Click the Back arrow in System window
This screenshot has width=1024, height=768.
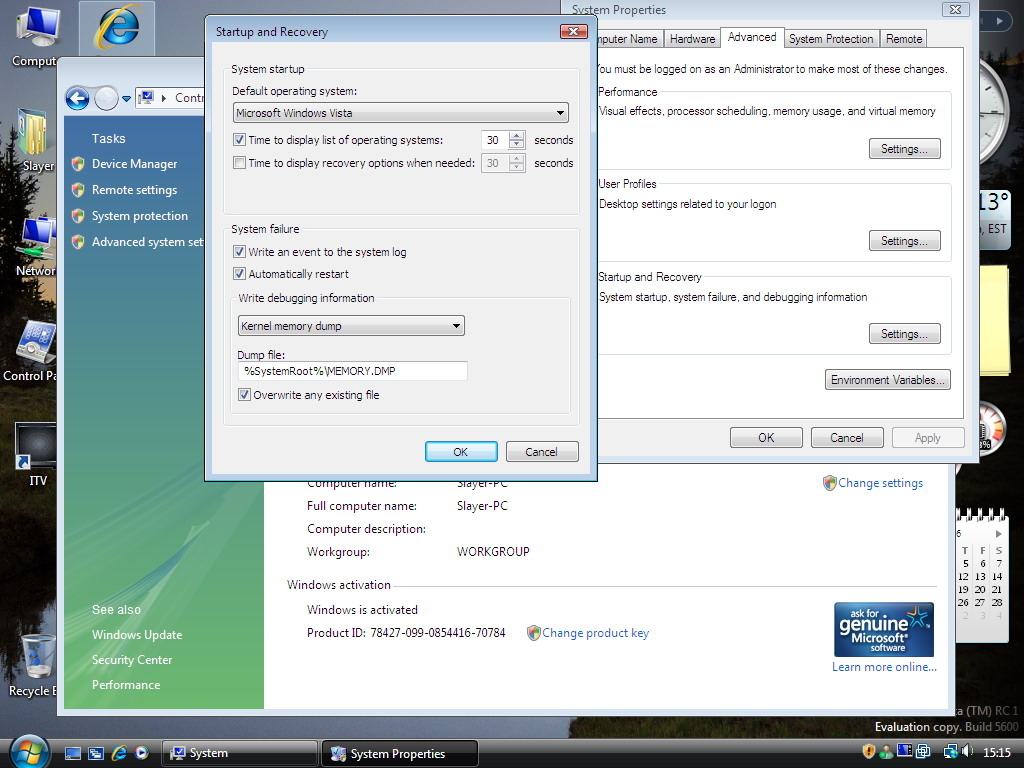[x=78, y=99]
